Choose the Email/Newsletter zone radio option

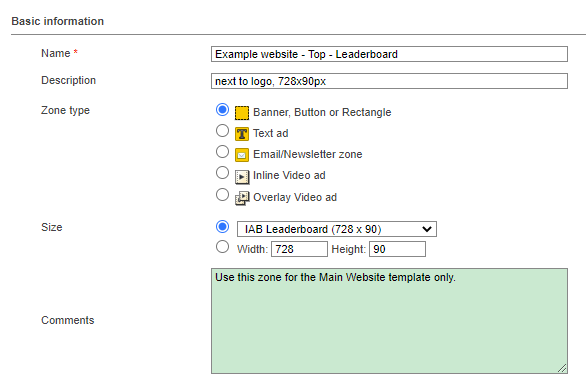tap(222, 152)
